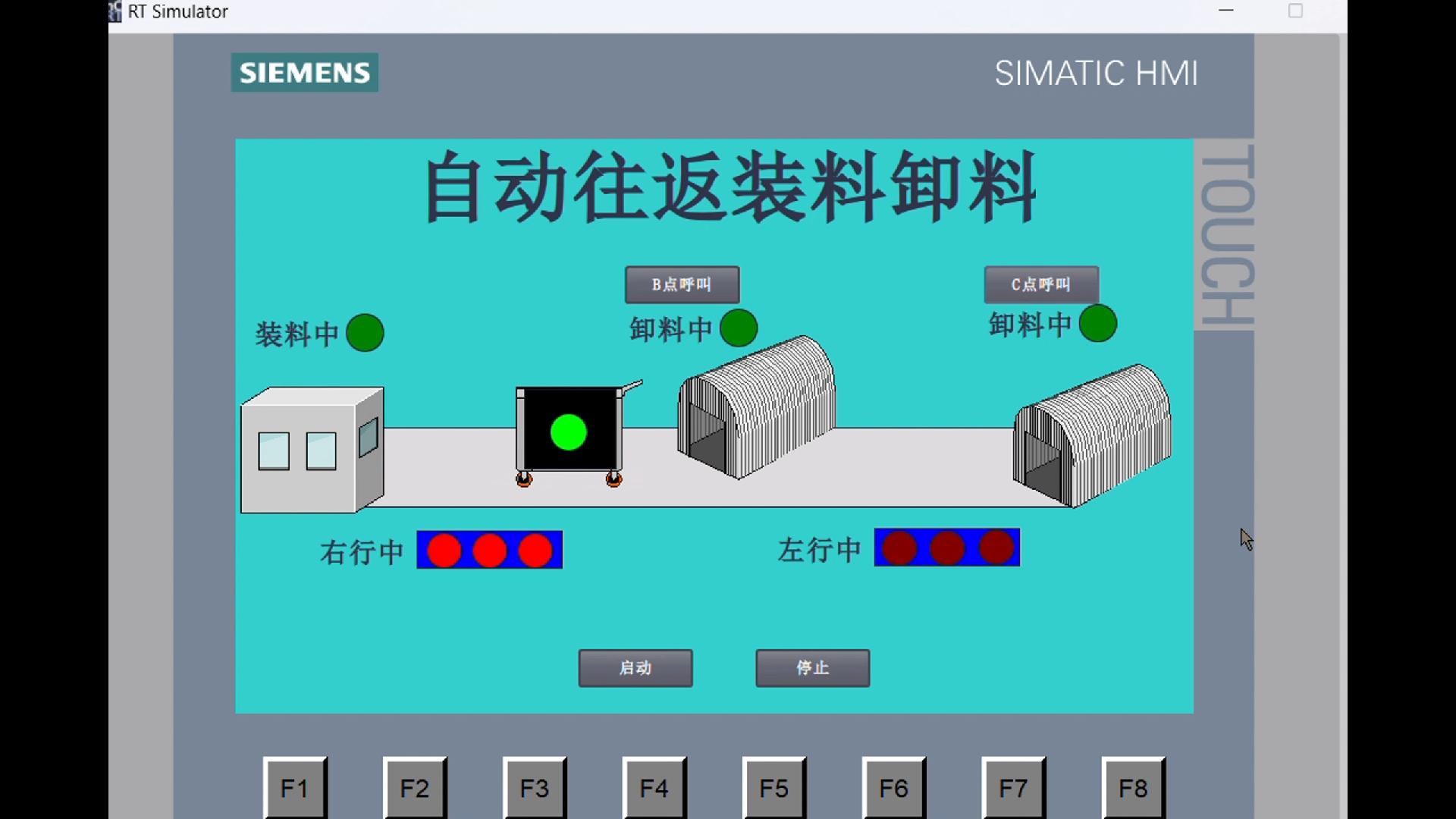This screenshot has height=819, width=1456.
Task: Click the green light on the transport cart
Action: 568,433
